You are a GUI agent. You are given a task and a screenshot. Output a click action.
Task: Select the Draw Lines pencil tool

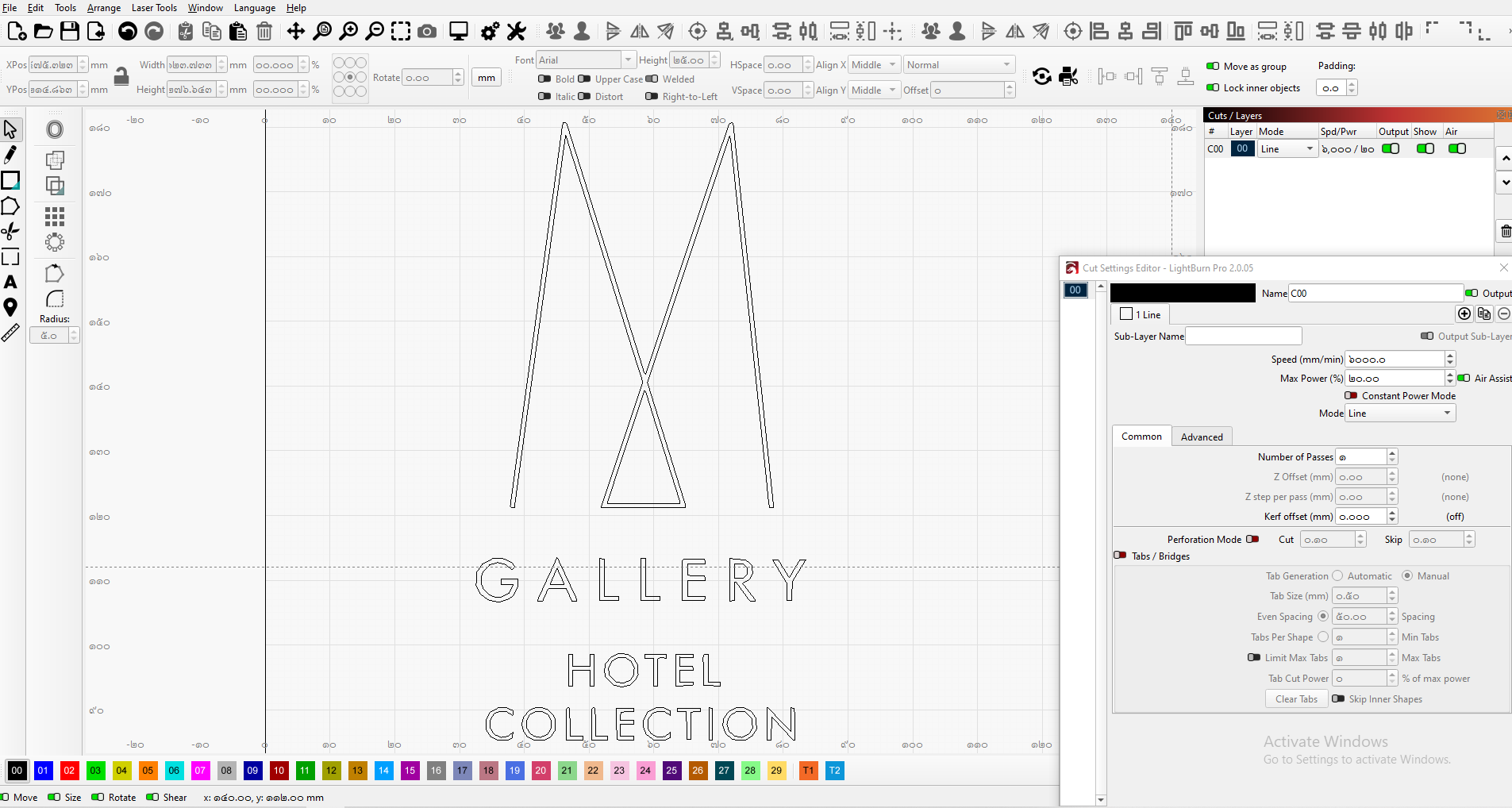click(x=10, y=155)
